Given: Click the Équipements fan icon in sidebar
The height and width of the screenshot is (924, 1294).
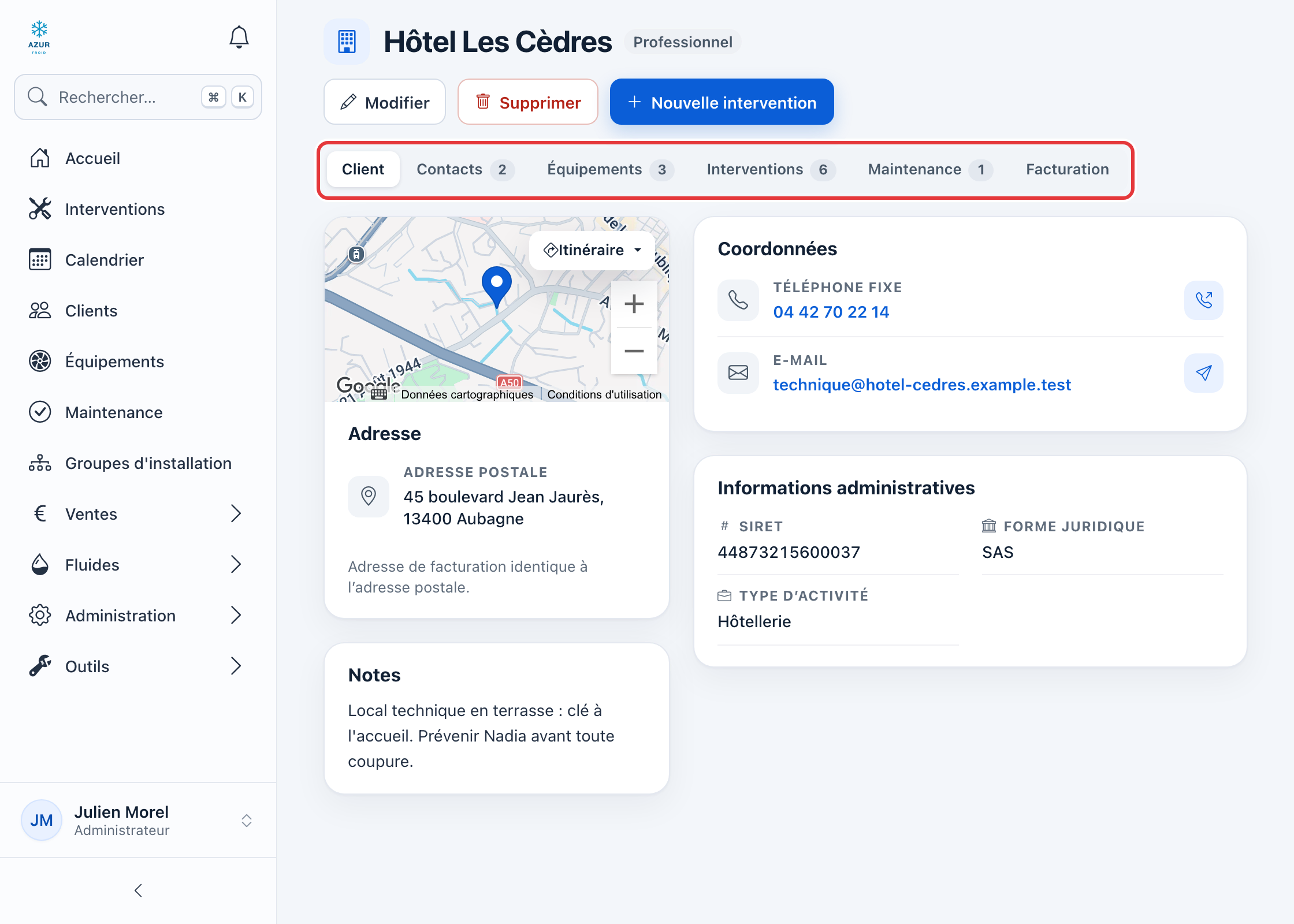Looking at the screenshot, I should pos(40,361).
